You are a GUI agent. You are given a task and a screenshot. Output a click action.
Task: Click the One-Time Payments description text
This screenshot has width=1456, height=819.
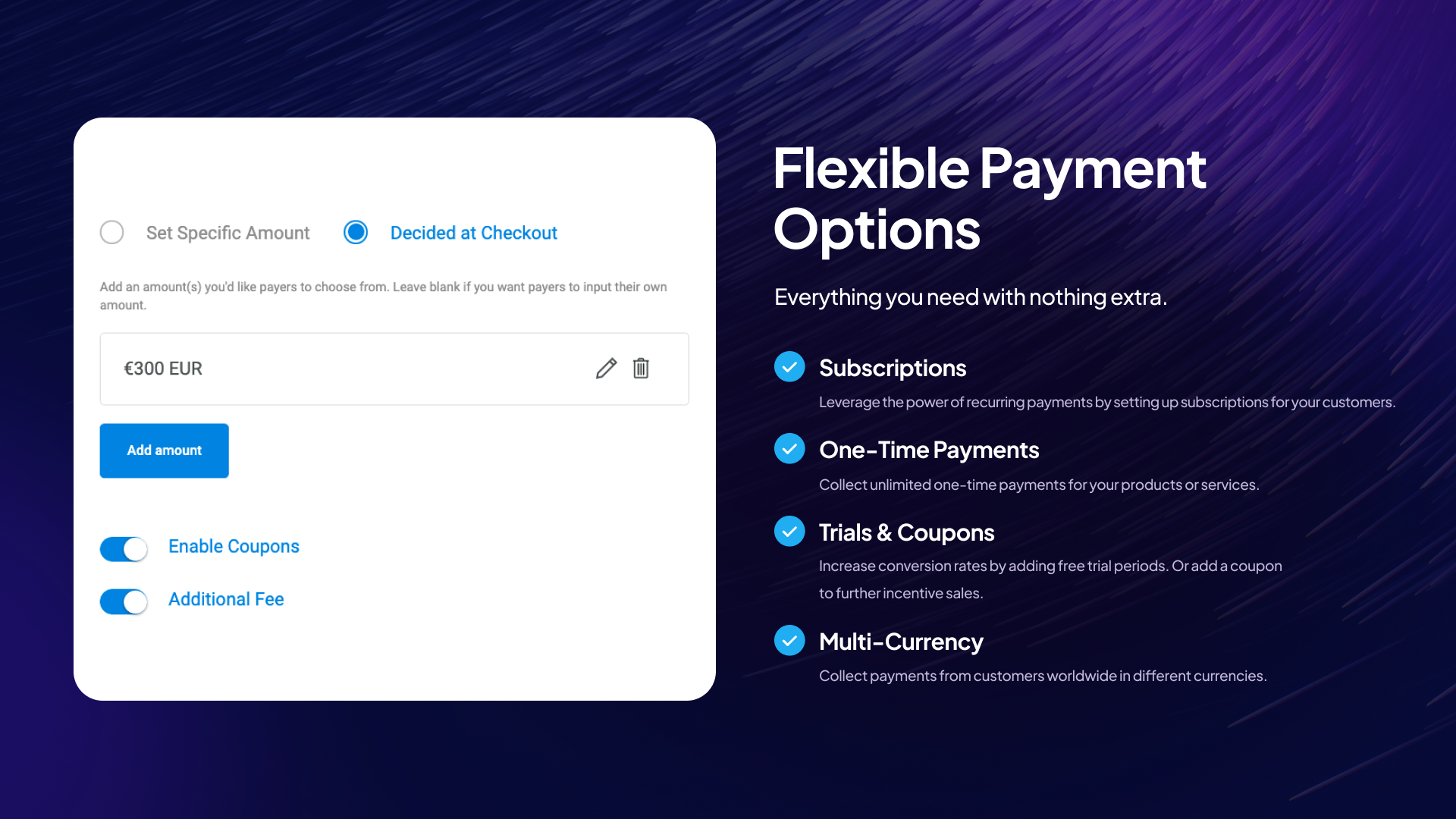[1040, 484]
